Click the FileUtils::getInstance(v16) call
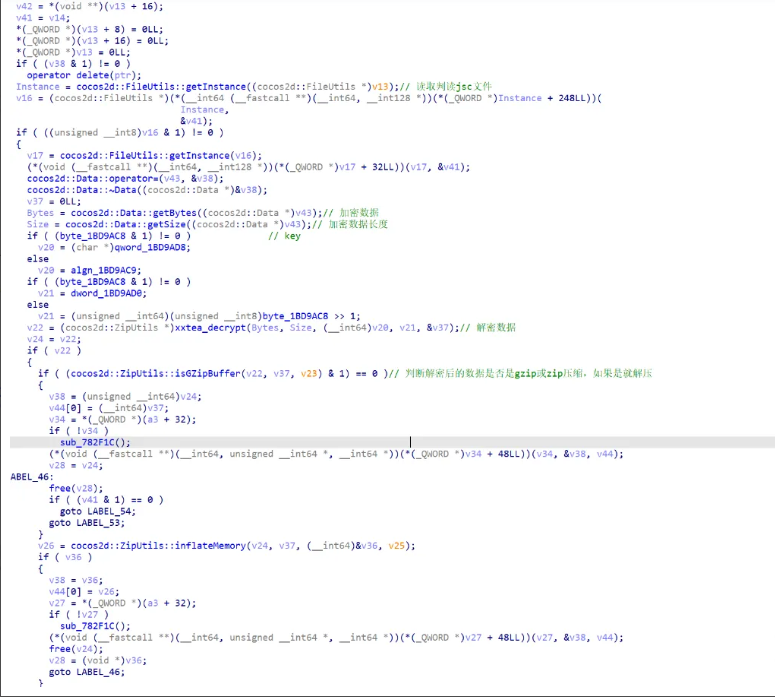The width and height of the screenshot is (775, 697). pos(161,156)
